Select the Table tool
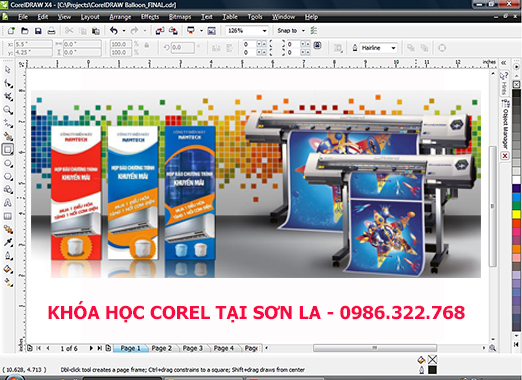The width and height of the screenshot is (522, 380). (8, 216)
